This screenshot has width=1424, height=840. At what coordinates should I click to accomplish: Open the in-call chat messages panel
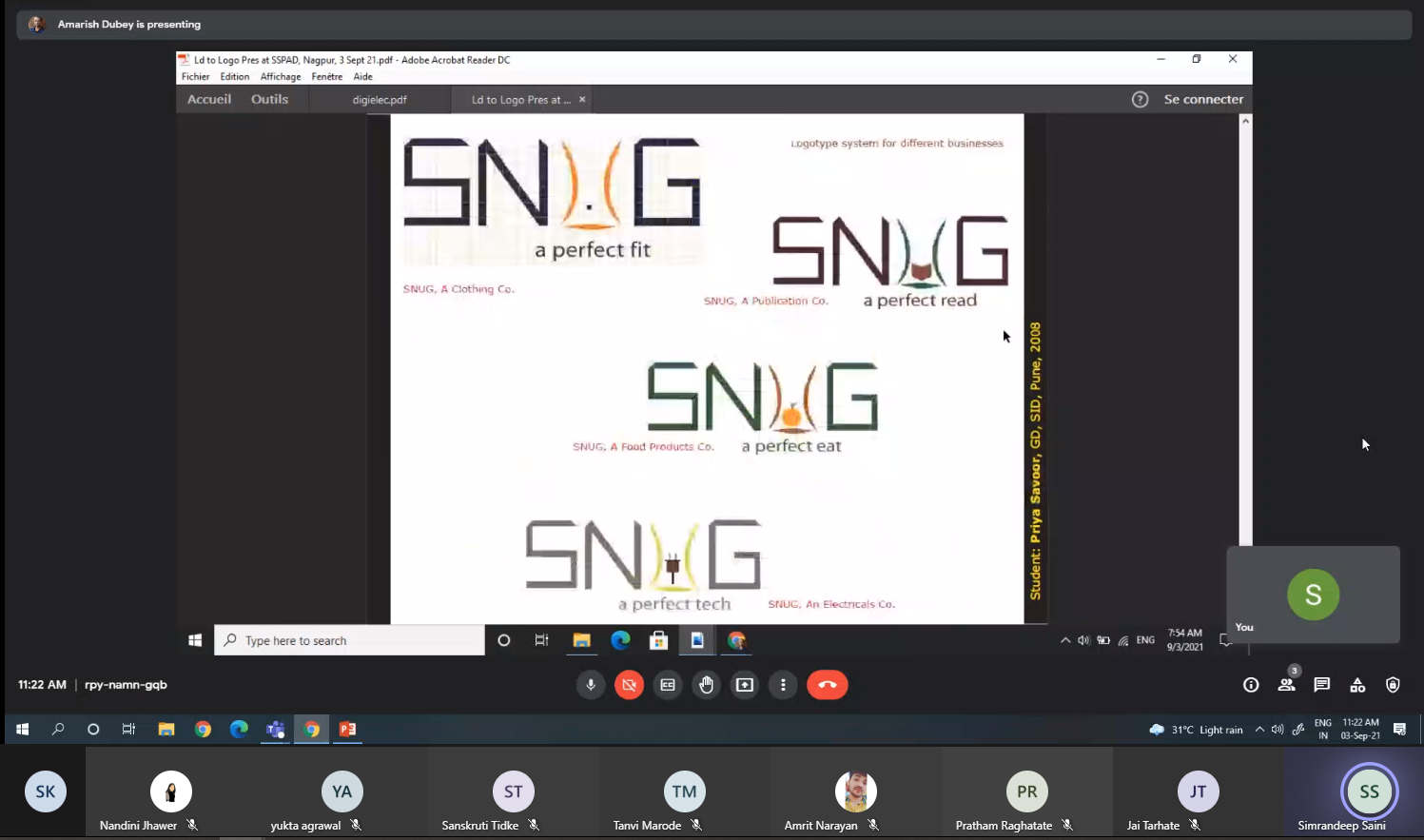click(1321, 685)
